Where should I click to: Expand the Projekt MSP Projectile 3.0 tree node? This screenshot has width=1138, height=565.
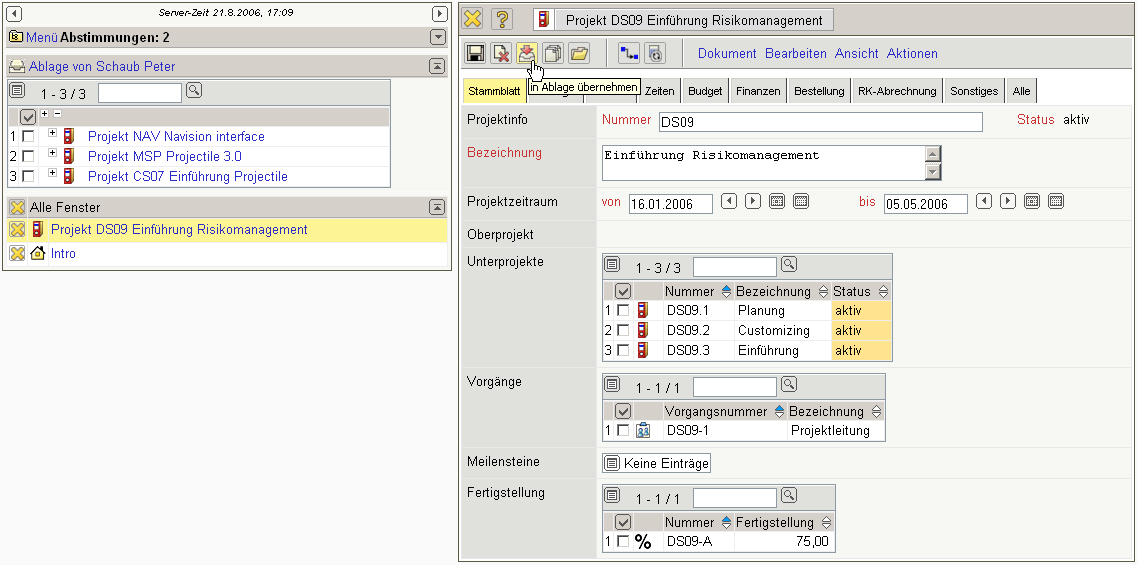click(x=52, y=155)
